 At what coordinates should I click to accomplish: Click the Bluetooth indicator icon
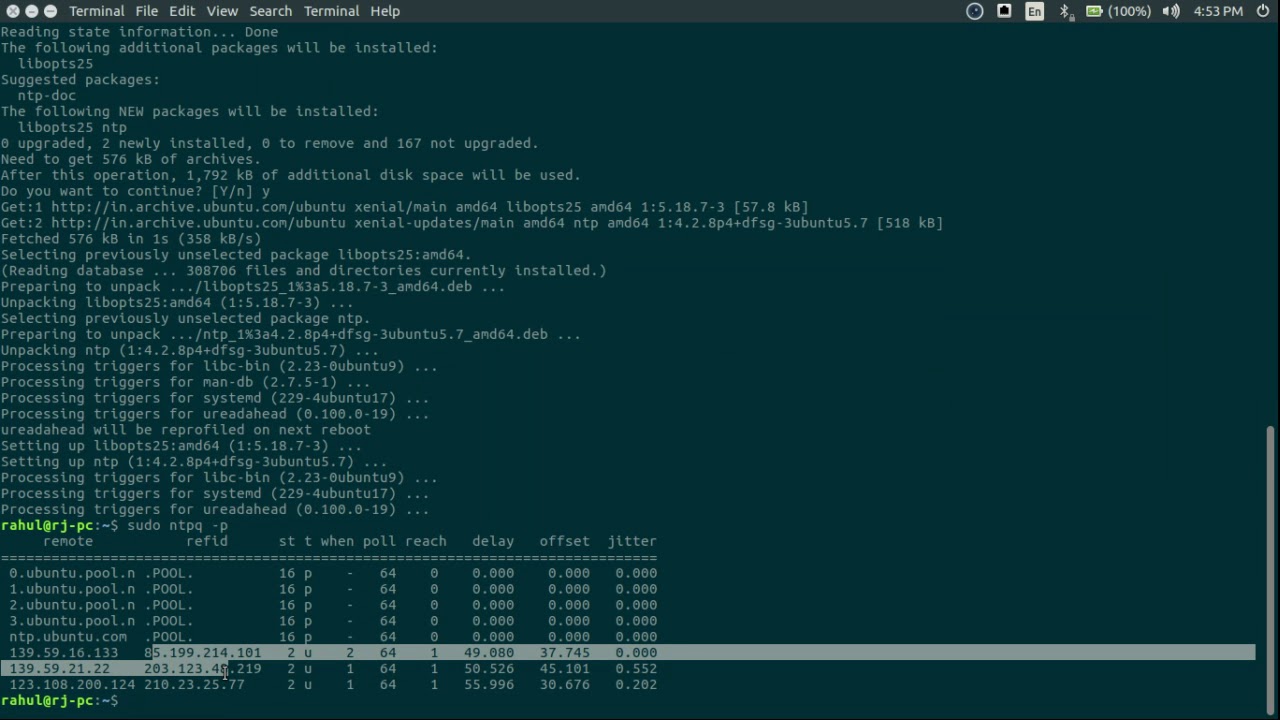pyautogui.click(x=1064, y=11)
